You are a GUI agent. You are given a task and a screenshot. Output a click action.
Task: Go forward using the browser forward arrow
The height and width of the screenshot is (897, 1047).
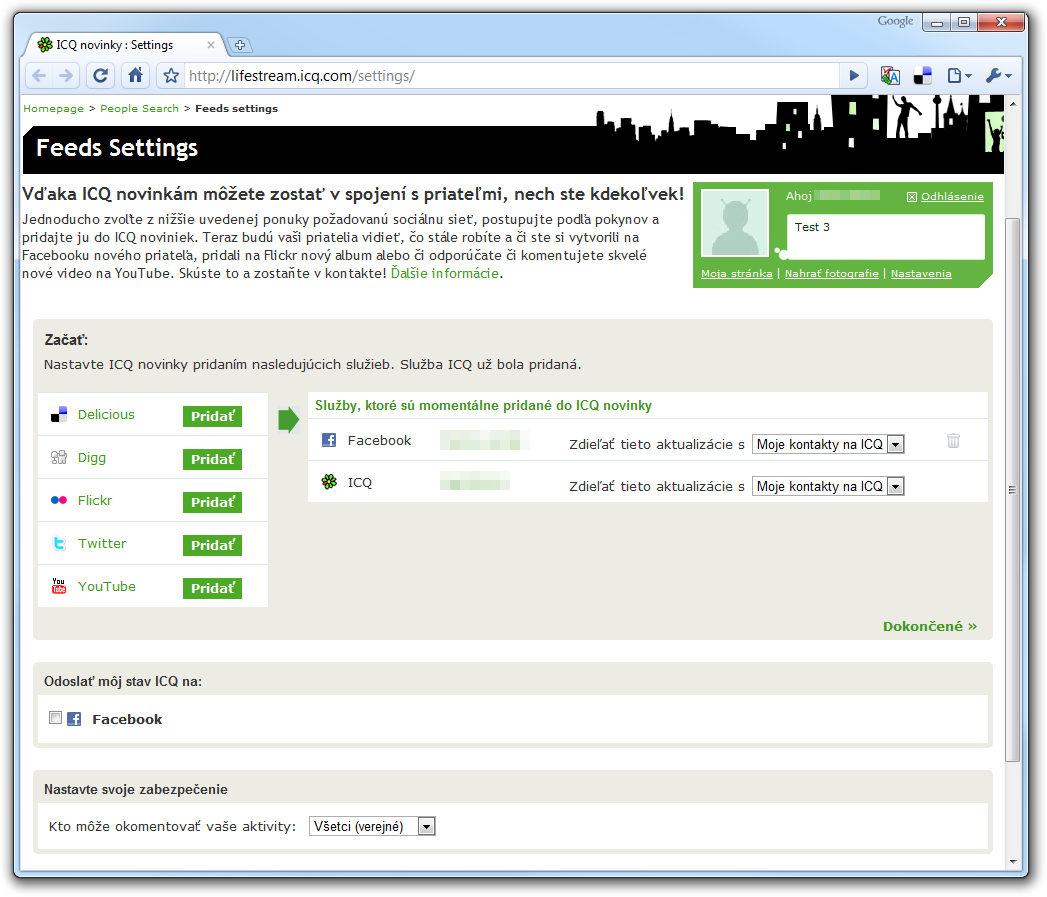tap(66, 75)
